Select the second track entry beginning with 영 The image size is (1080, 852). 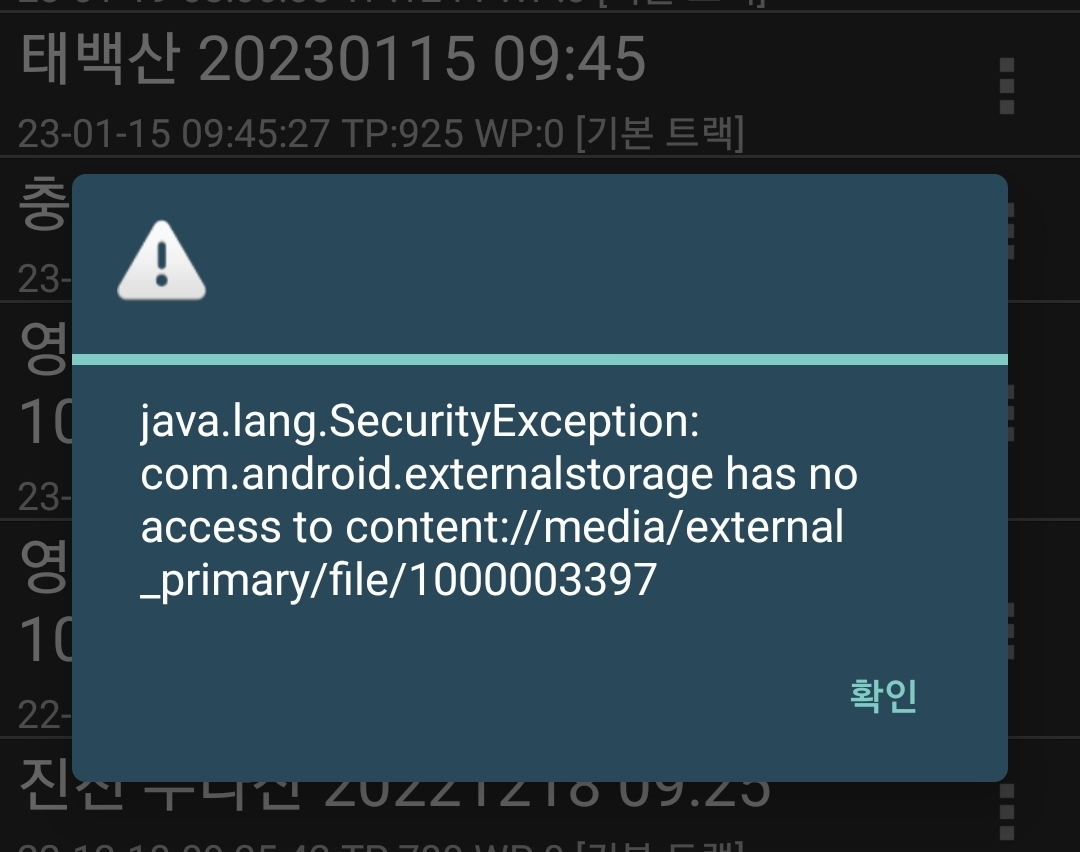click(36, 628)
